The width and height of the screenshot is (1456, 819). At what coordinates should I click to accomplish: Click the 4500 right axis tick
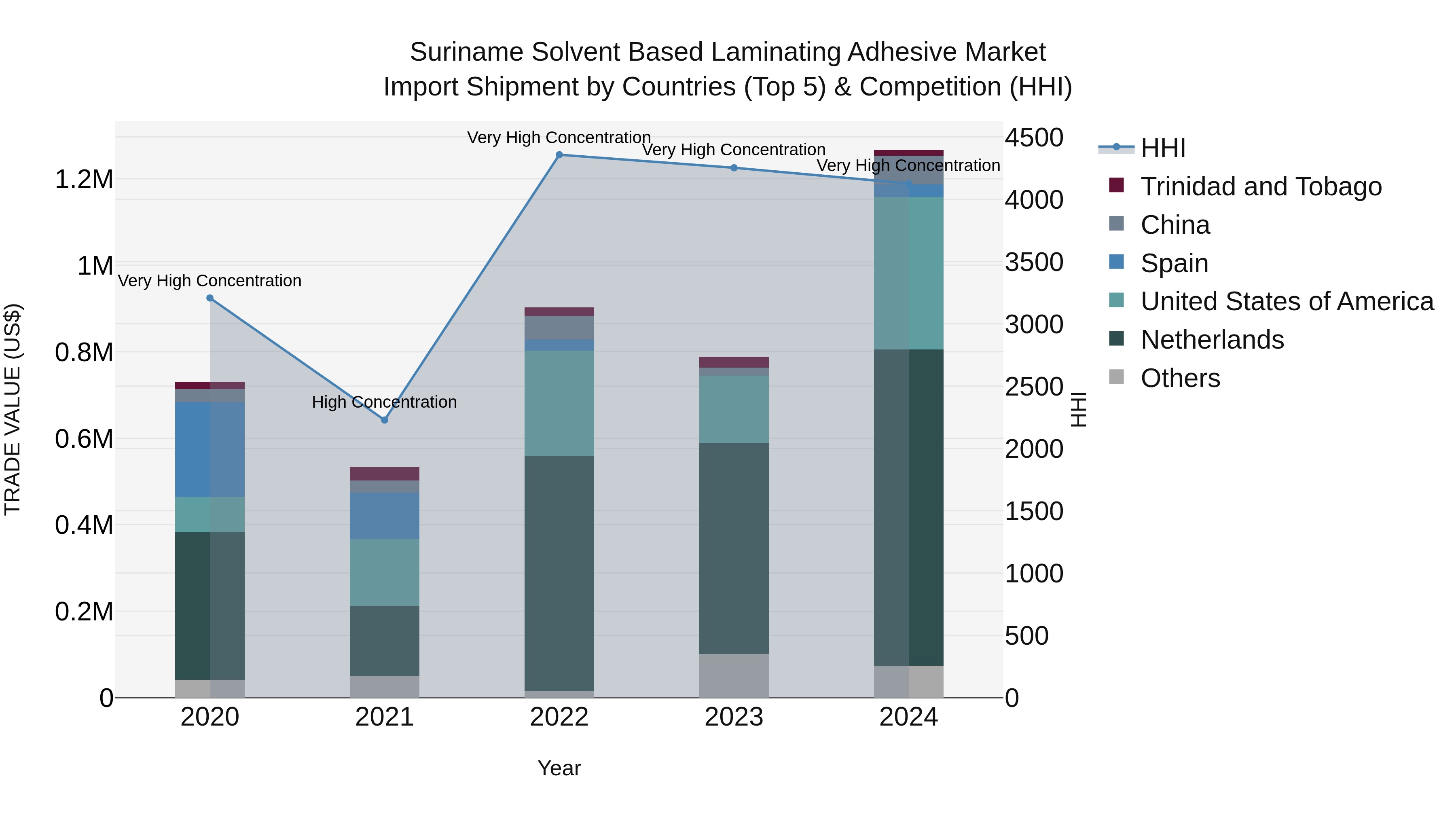1034,138
